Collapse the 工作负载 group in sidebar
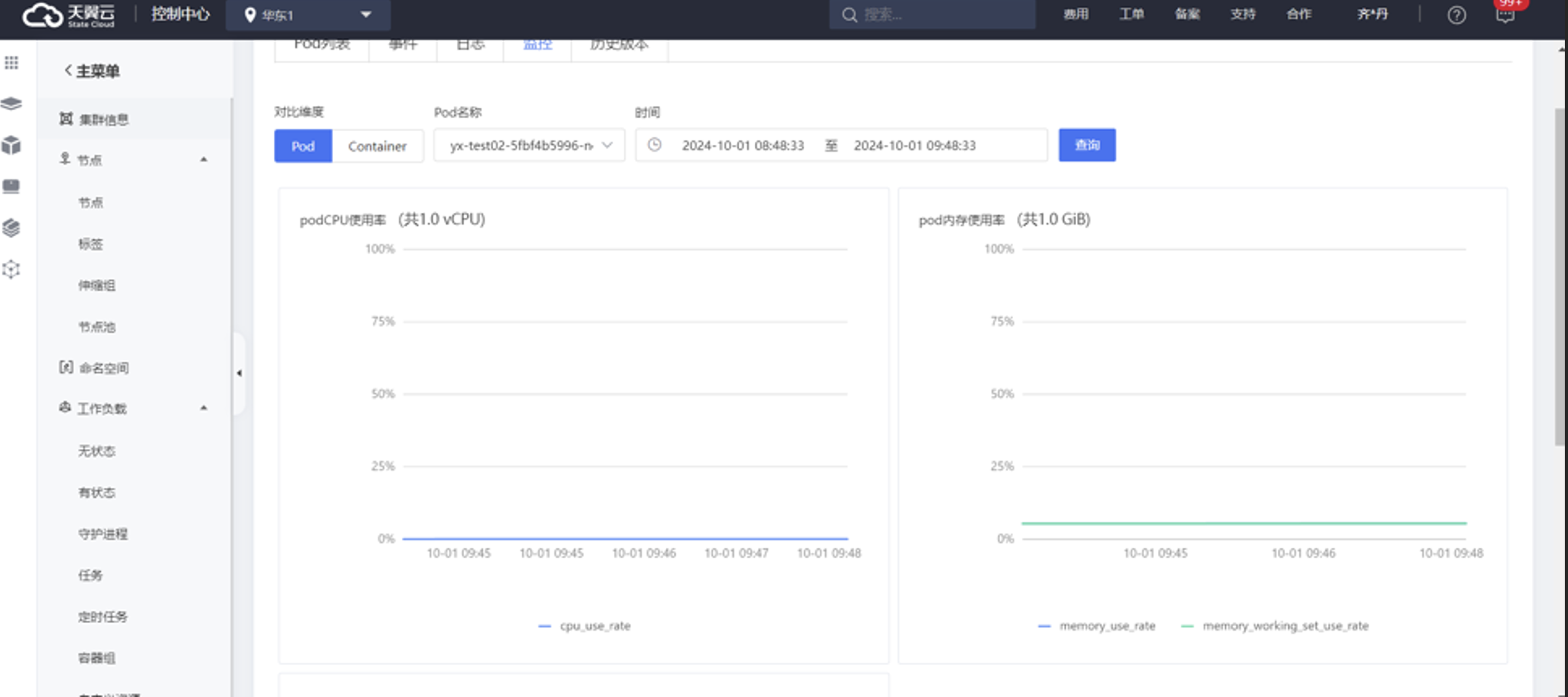 [x=204, y=408]
